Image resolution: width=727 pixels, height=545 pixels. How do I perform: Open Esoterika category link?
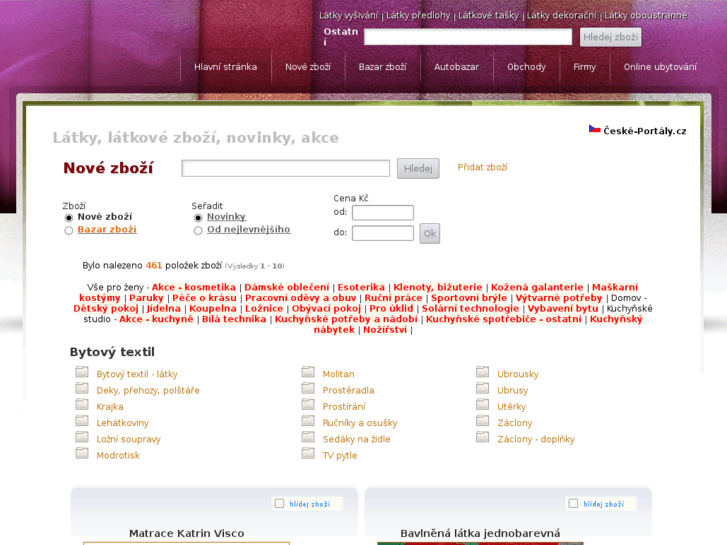point(361,287)
